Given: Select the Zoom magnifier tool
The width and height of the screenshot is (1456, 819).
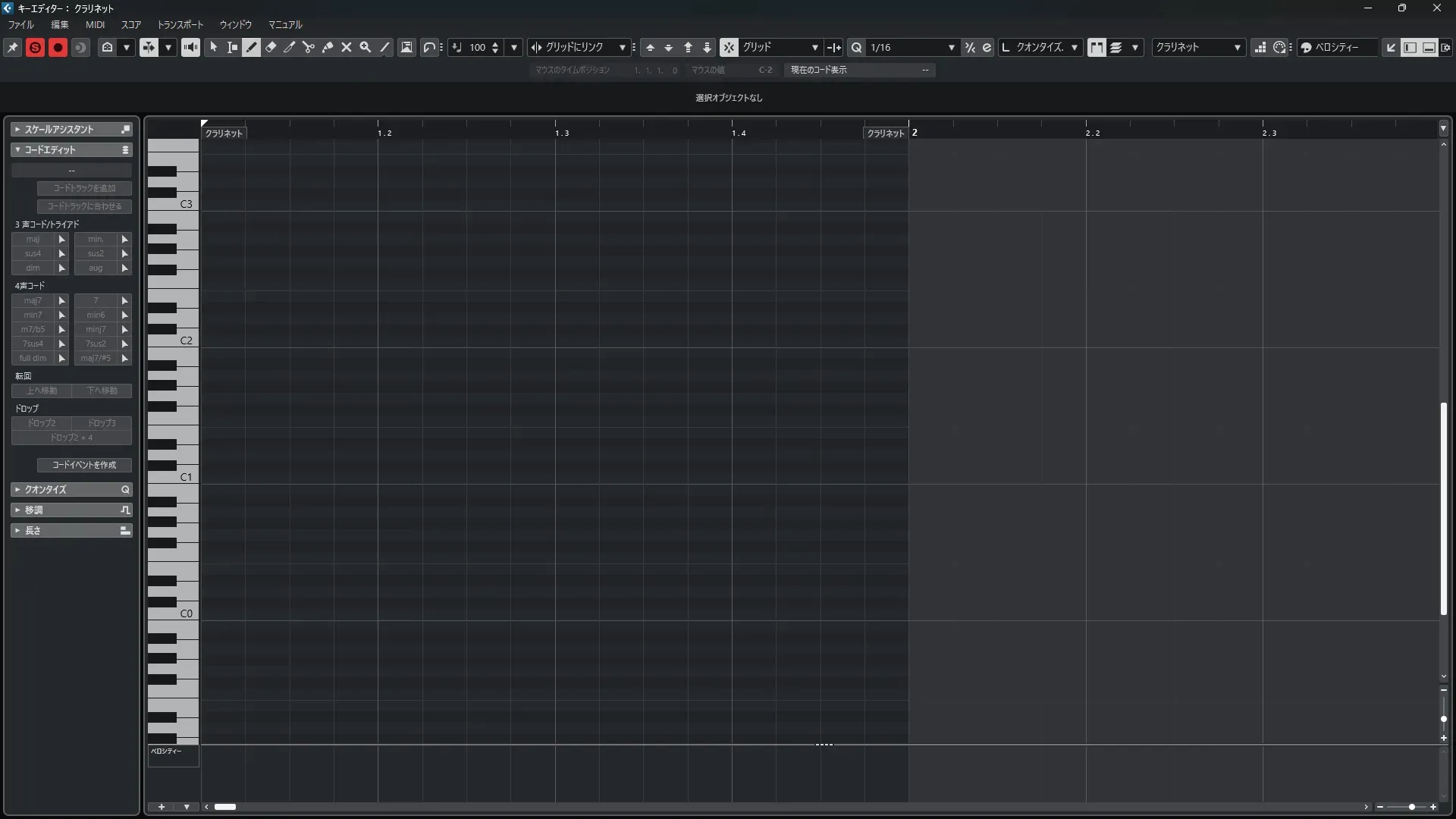Looking at the screenshot, I should pos(366,47).
